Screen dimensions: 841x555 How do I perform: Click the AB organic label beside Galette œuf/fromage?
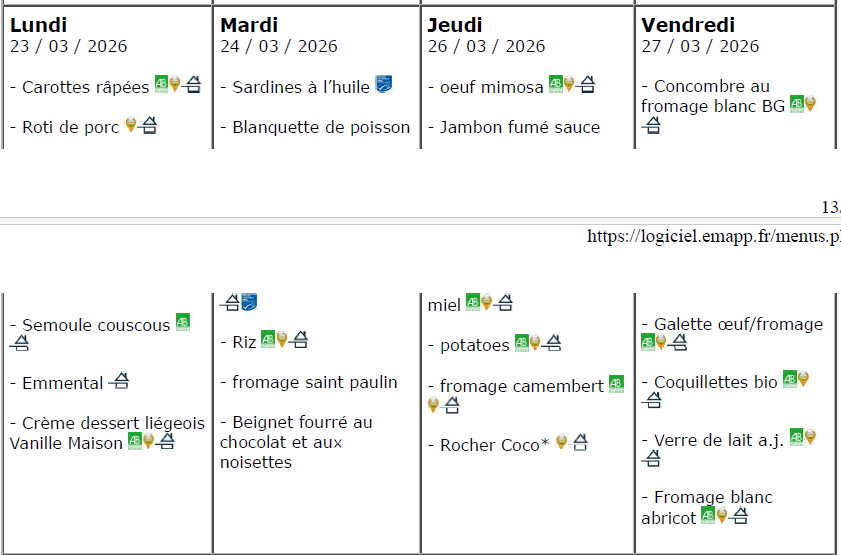647,342
